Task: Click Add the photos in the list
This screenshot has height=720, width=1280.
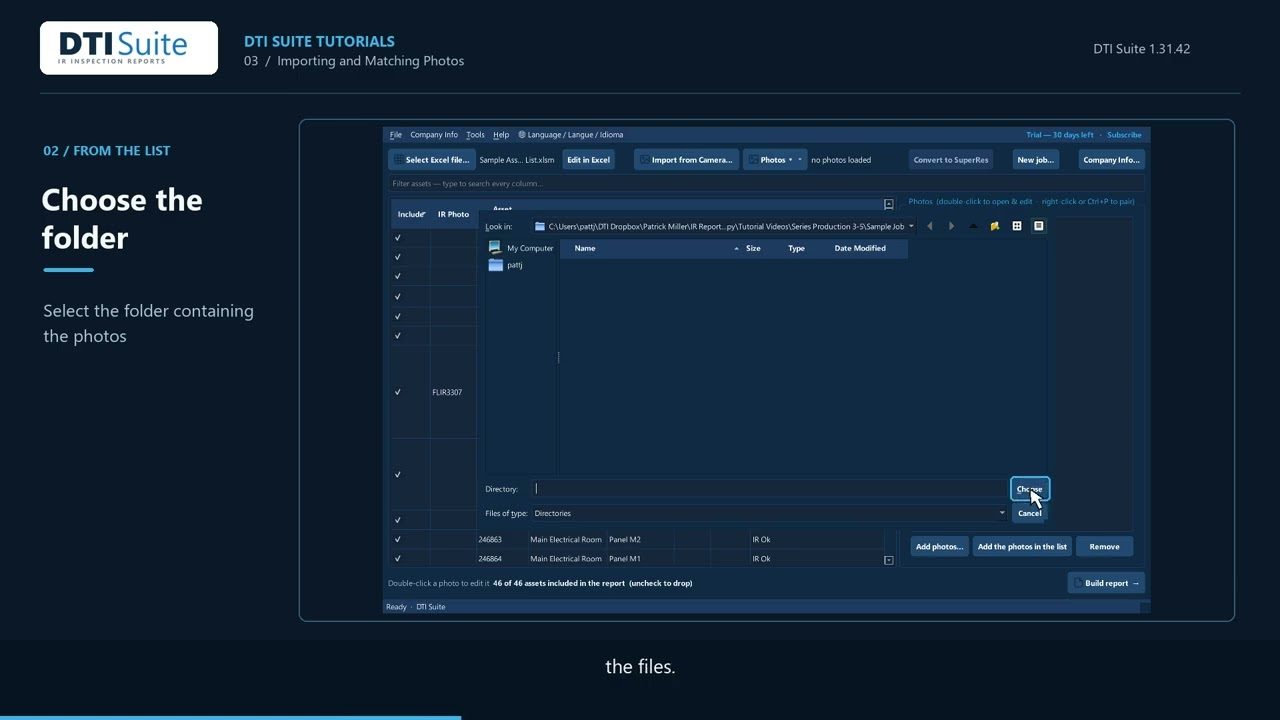Action: pos(1022,547)
